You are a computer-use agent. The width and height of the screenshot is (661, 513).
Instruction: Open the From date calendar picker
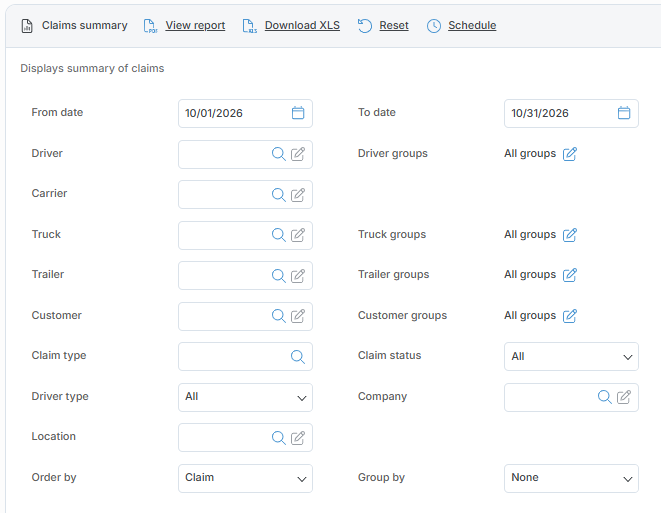pos(298,113)
